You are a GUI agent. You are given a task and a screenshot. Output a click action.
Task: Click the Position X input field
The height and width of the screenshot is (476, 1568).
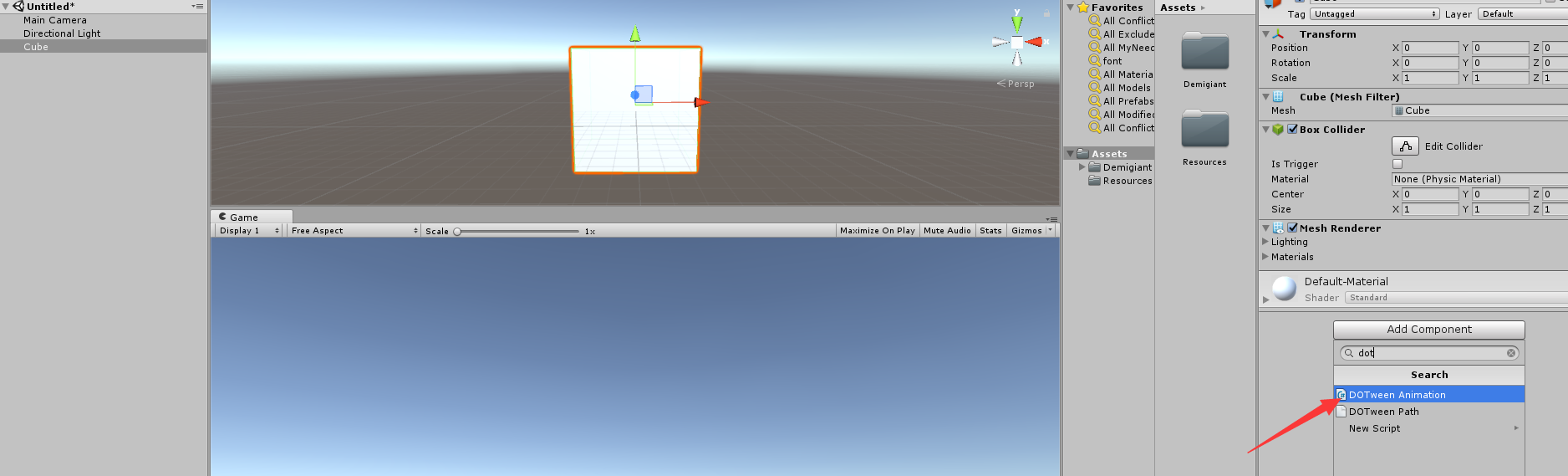[1430, 48]
